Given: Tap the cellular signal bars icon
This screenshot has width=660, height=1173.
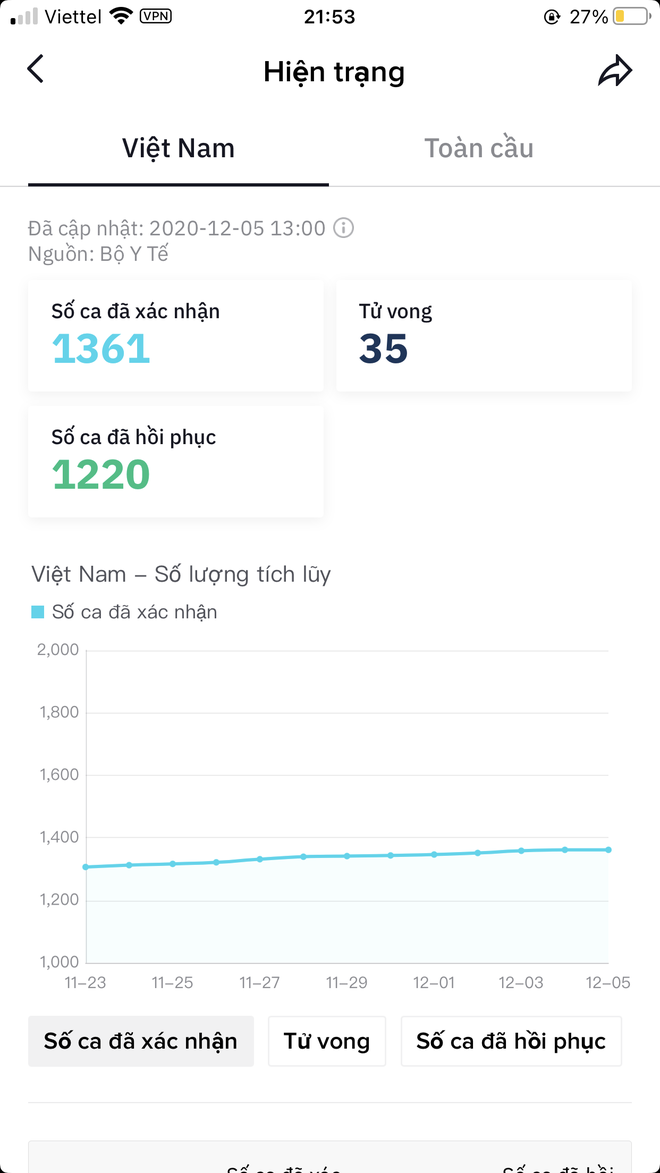Looking at the screenshot, I should 24,16.
